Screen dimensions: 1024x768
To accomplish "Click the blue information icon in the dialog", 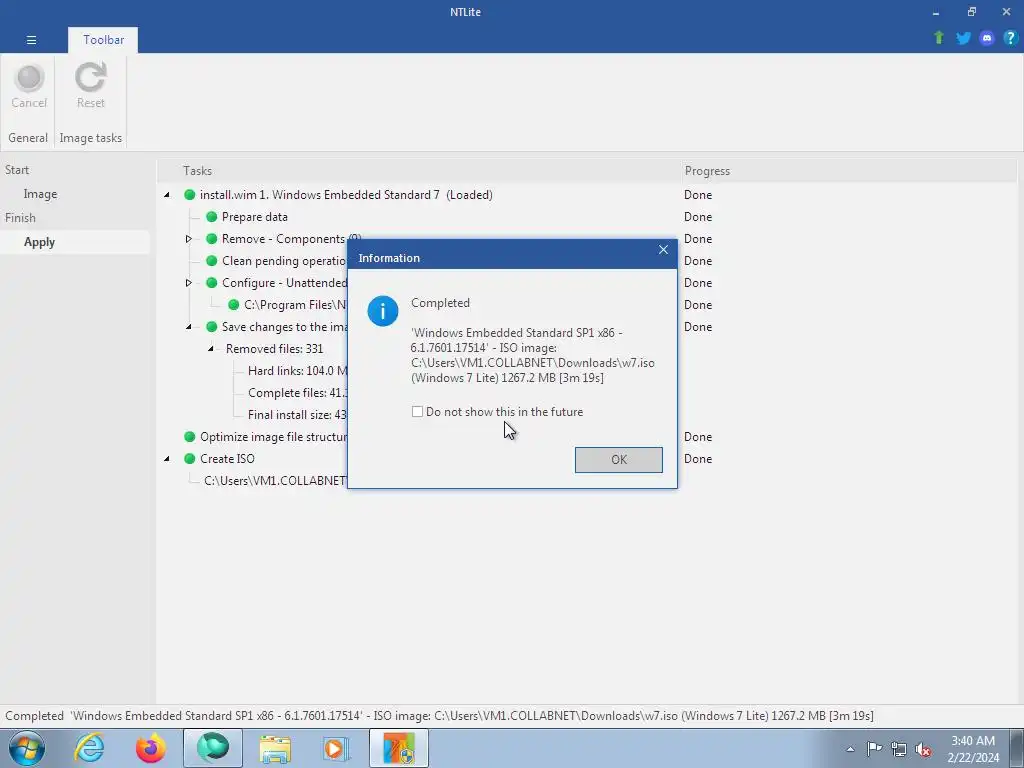I will [x=383, y=311].
